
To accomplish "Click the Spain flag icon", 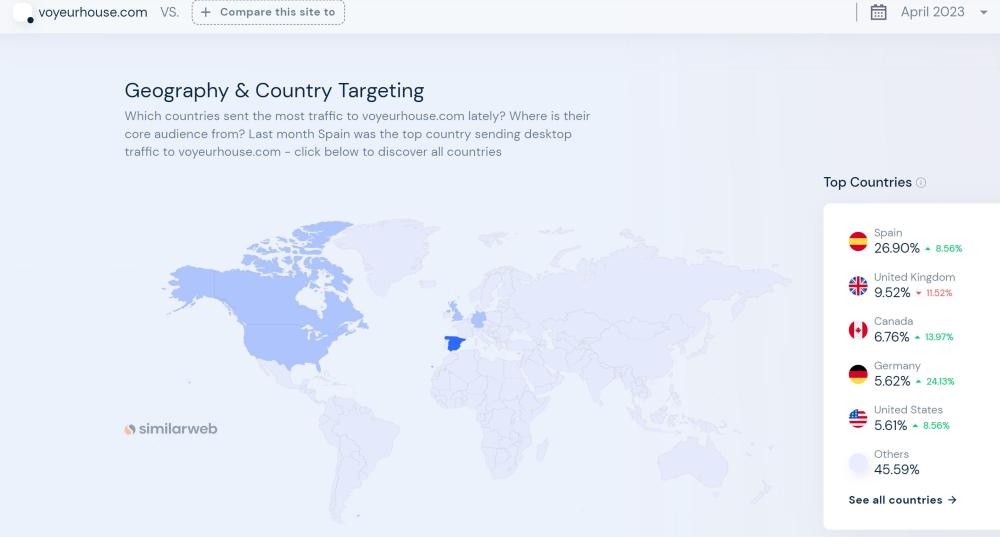I will click(x=858, y=241).
